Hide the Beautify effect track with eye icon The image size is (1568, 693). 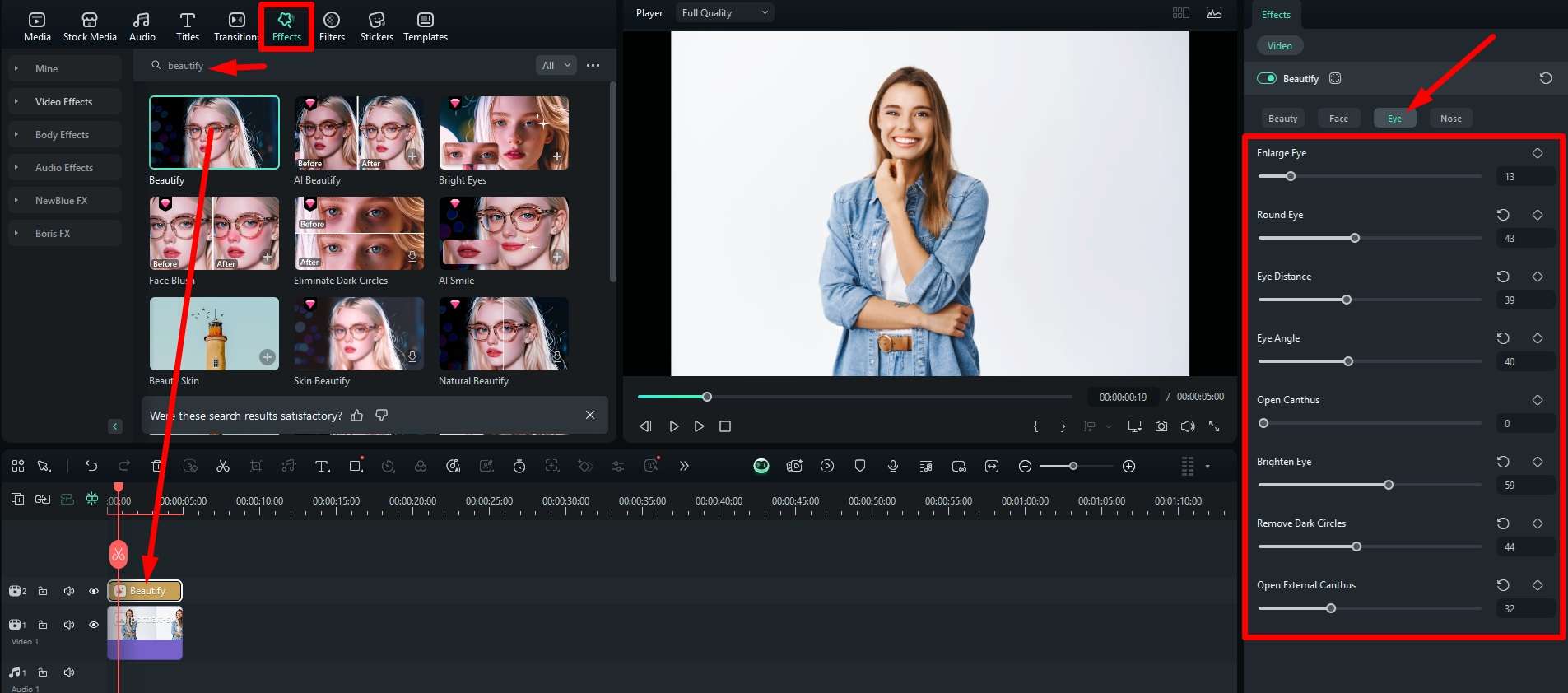94,591
